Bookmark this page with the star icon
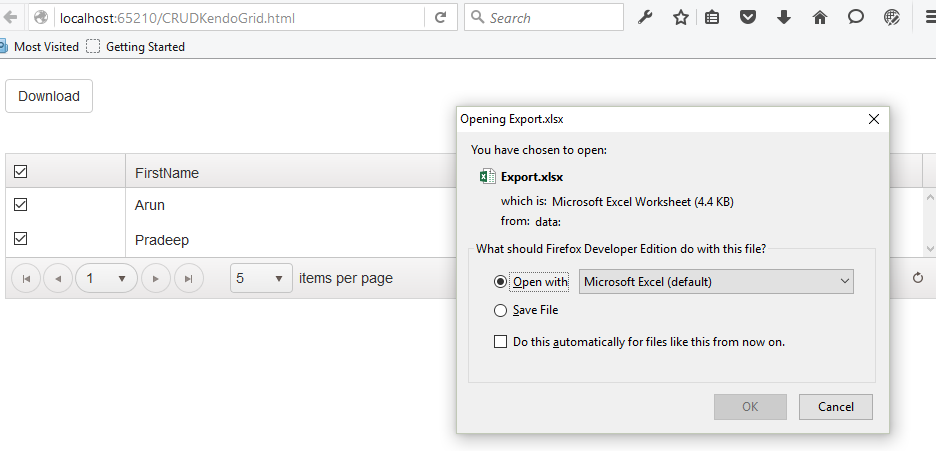Image resolution: width=936 pixels, height=451 pixels. (680, 18)
